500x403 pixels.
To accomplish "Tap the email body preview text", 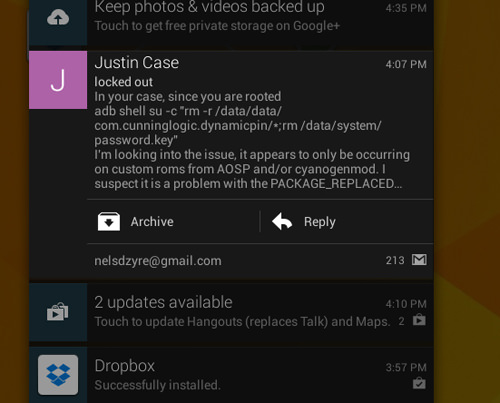I will [x=252, y=140].
